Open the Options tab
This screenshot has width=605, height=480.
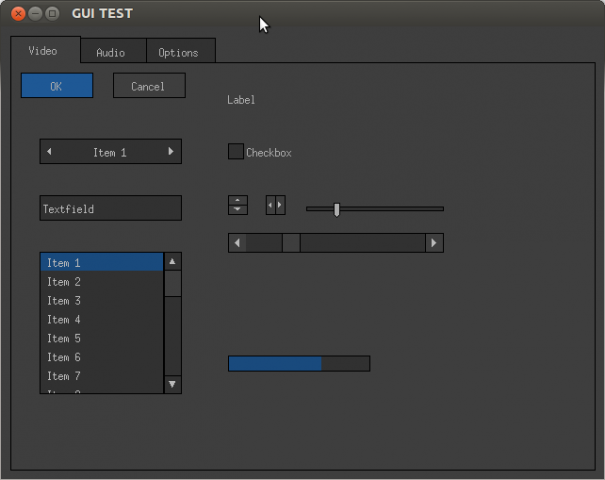tap(179, 52)
